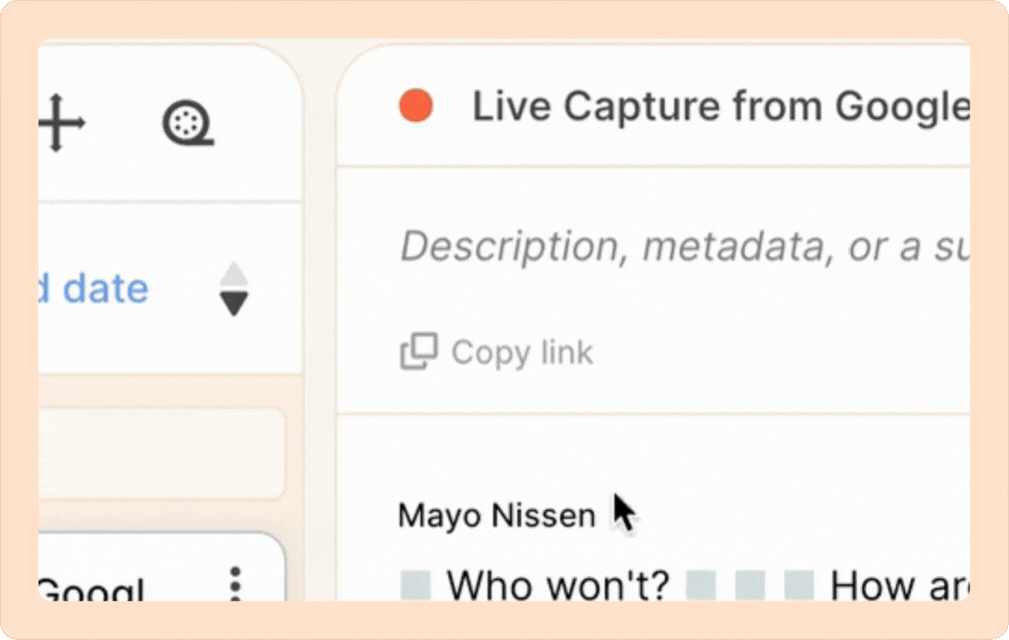Click the Mayo Nissen speaker name
Image resolution: width=1009 pixels, height=640 pixels.
click(496, 516)
